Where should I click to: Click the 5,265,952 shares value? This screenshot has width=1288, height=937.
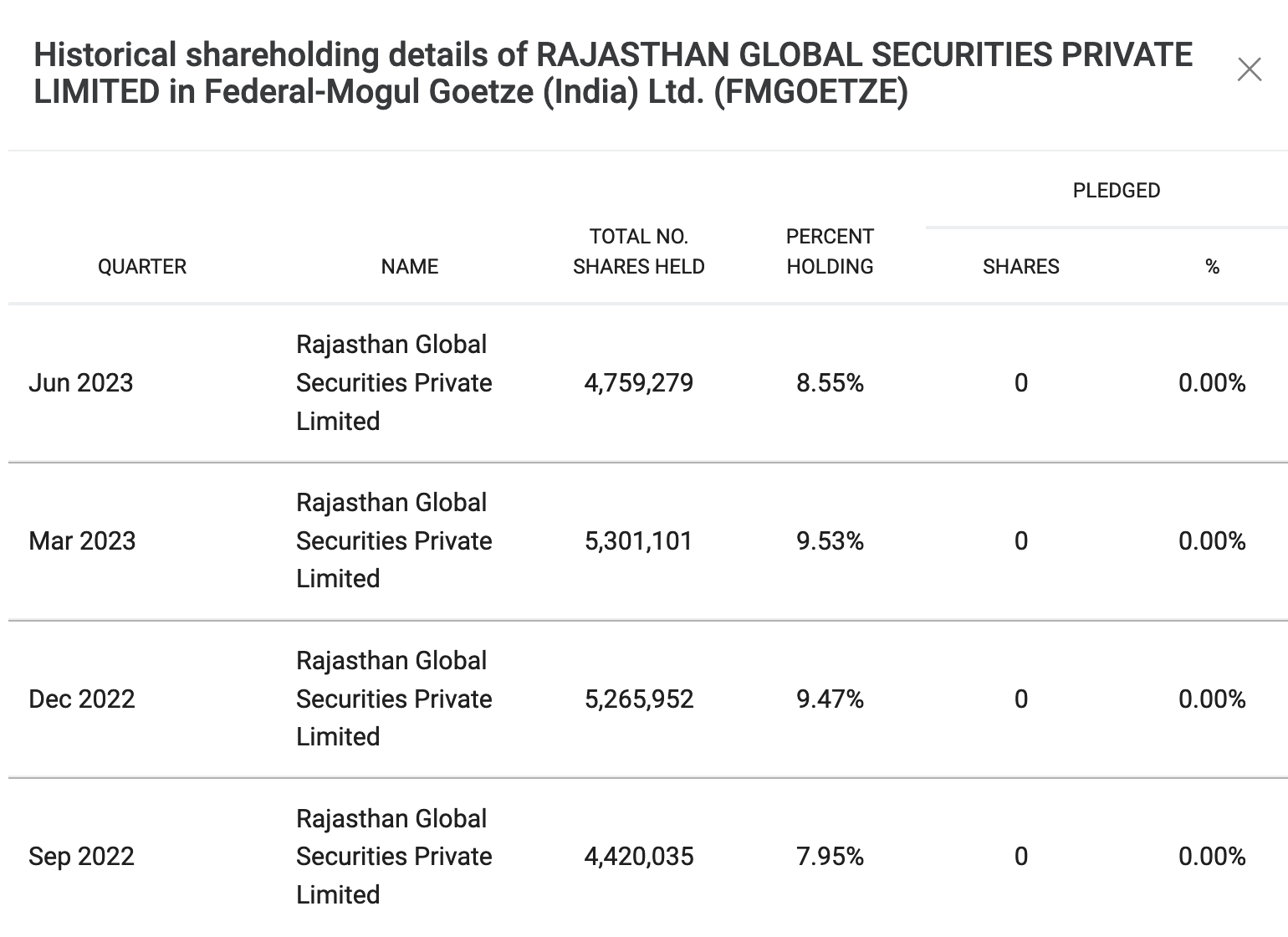(x=639, y=699)
